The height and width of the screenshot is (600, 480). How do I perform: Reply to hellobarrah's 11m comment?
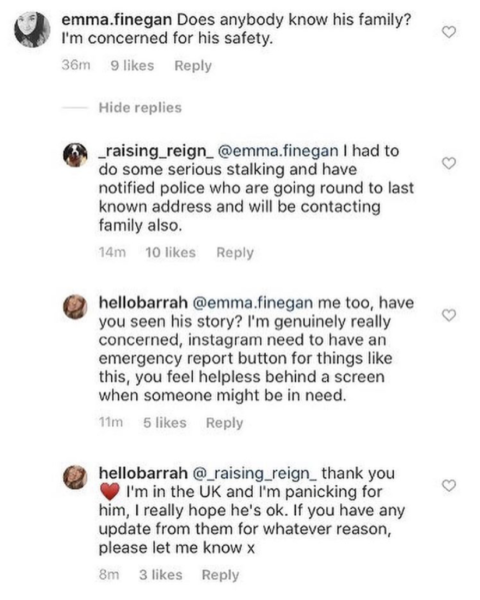point(224,423)
